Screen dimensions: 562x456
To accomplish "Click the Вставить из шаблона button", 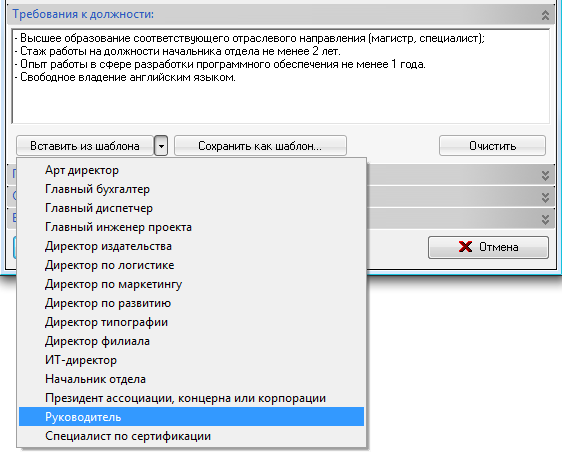I will (85, 146).
